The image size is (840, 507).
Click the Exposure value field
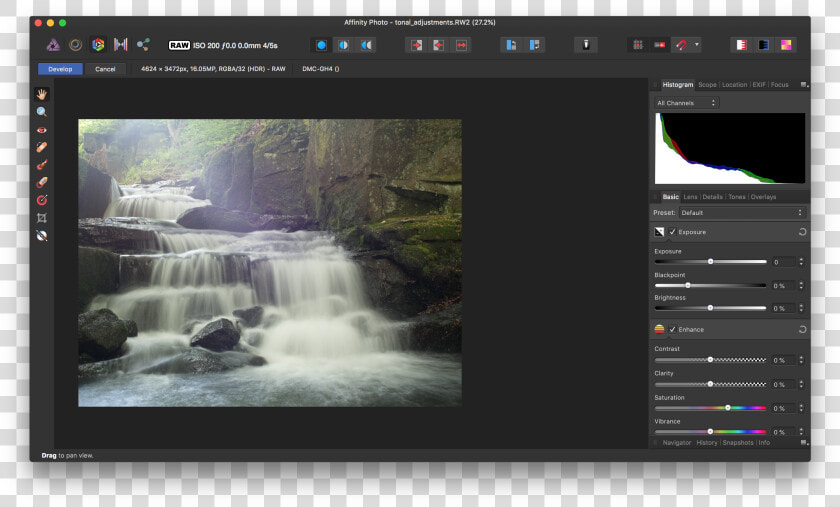784,262
